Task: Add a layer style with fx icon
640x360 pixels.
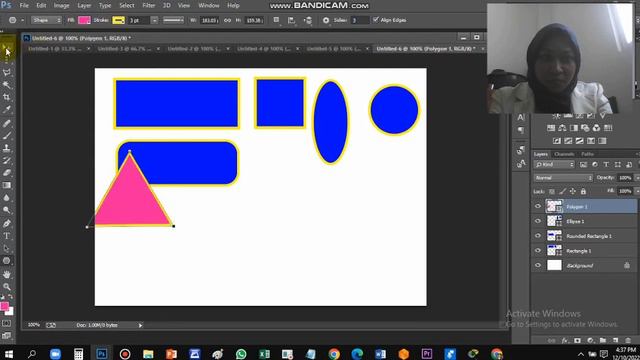Action: [565, 340]
